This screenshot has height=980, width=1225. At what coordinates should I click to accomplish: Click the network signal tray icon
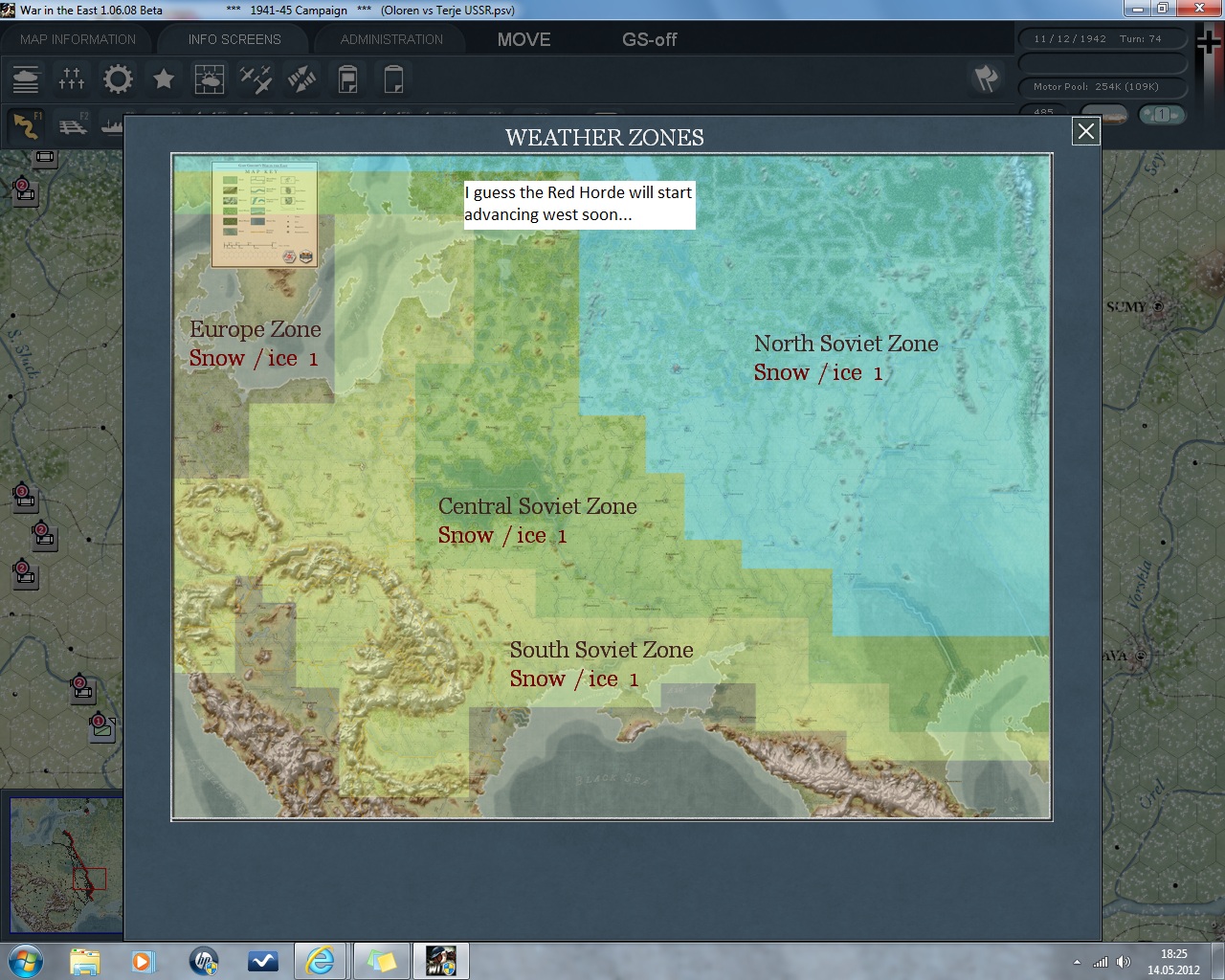1101,962
